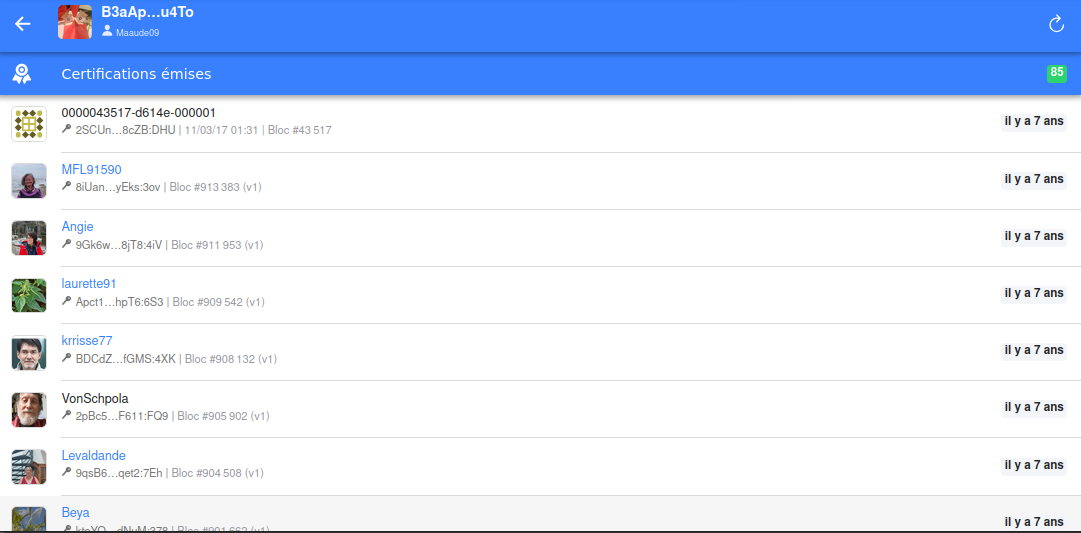
Task: Open Levaldande's profile link
Action: tap(93, 456)
